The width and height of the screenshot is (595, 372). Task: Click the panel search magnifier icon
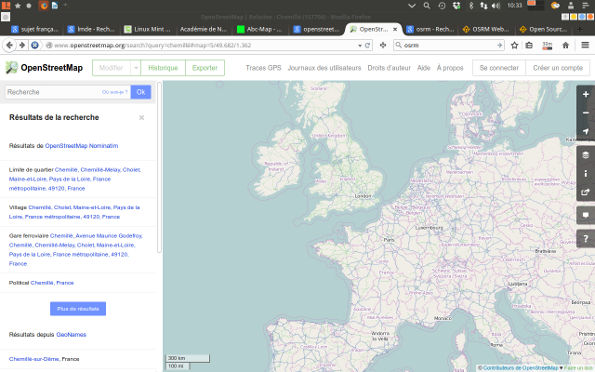pos(427,5)
